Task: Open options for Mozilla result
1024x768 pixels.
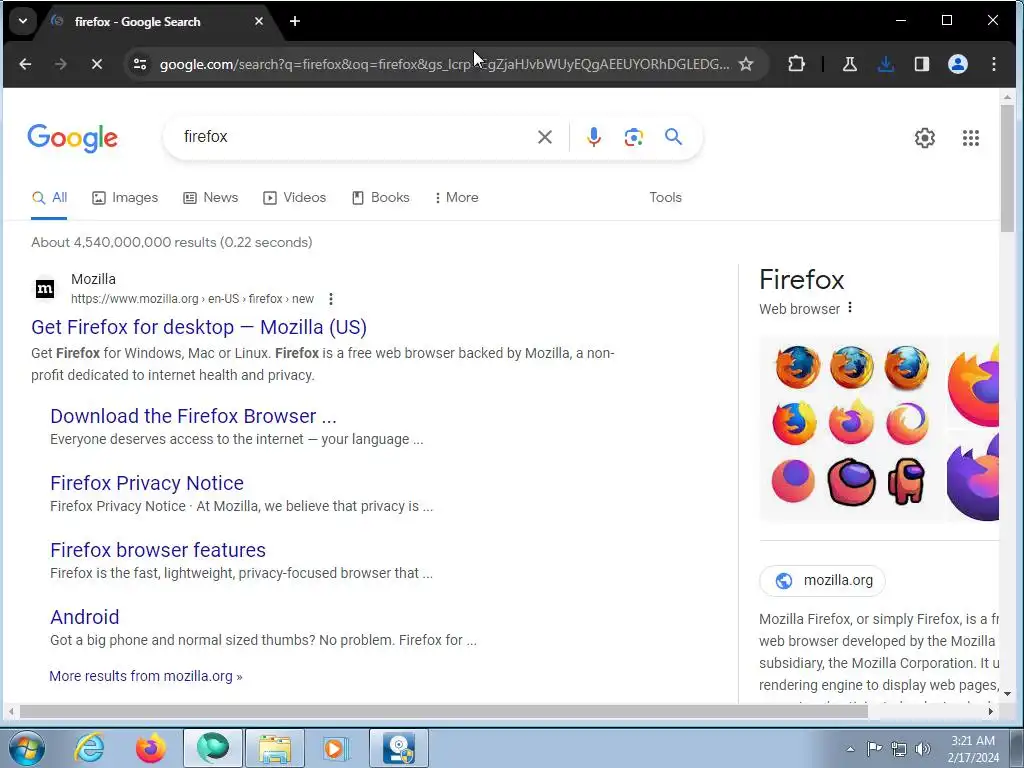Action: (x=331, y=299)
